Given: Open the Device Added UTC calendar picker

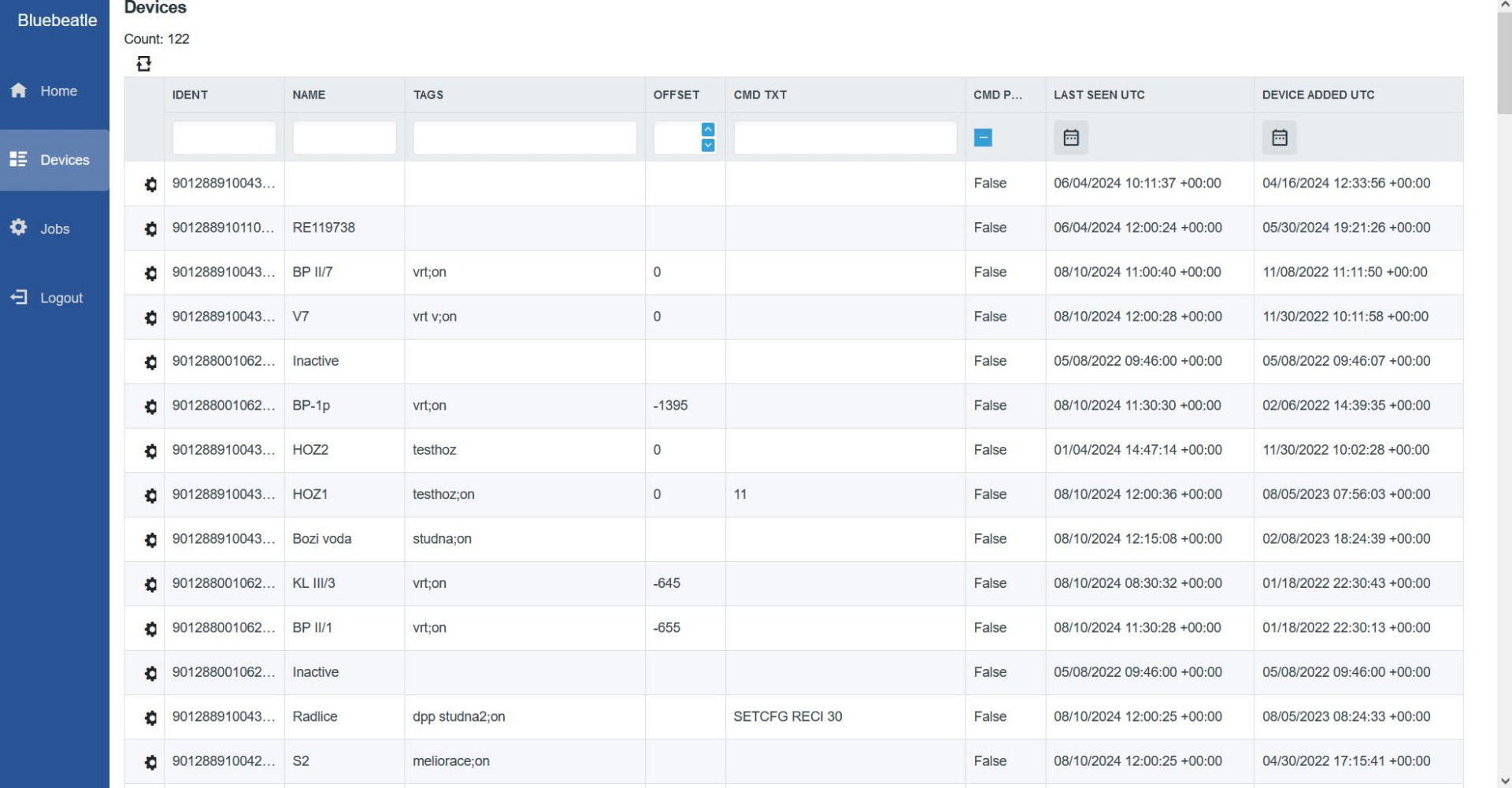Looking at the screenshot, I should click(x=1279, y=138).
